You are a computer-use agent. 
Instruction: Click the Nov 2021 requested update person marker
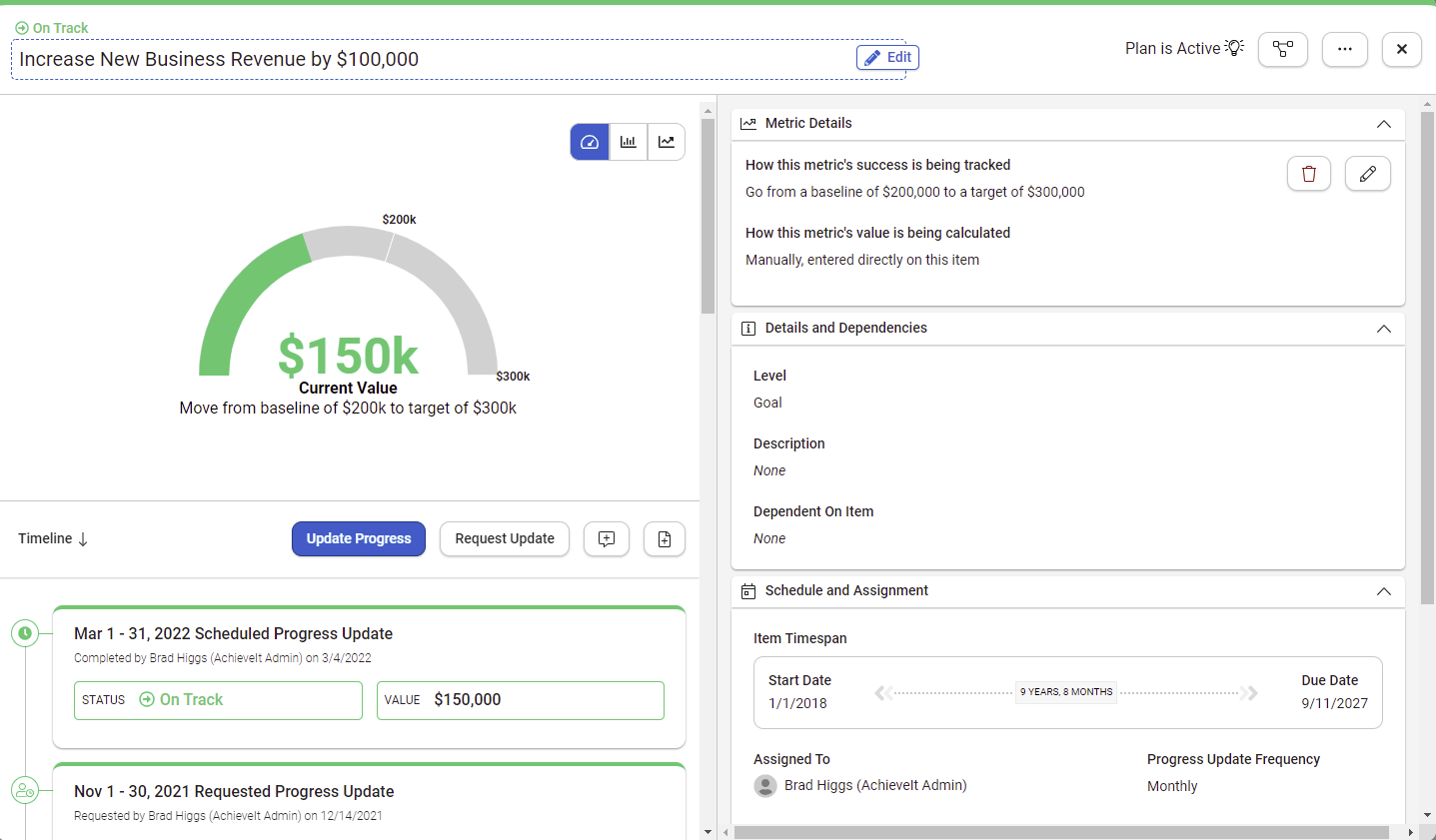[x=25, y=791]
